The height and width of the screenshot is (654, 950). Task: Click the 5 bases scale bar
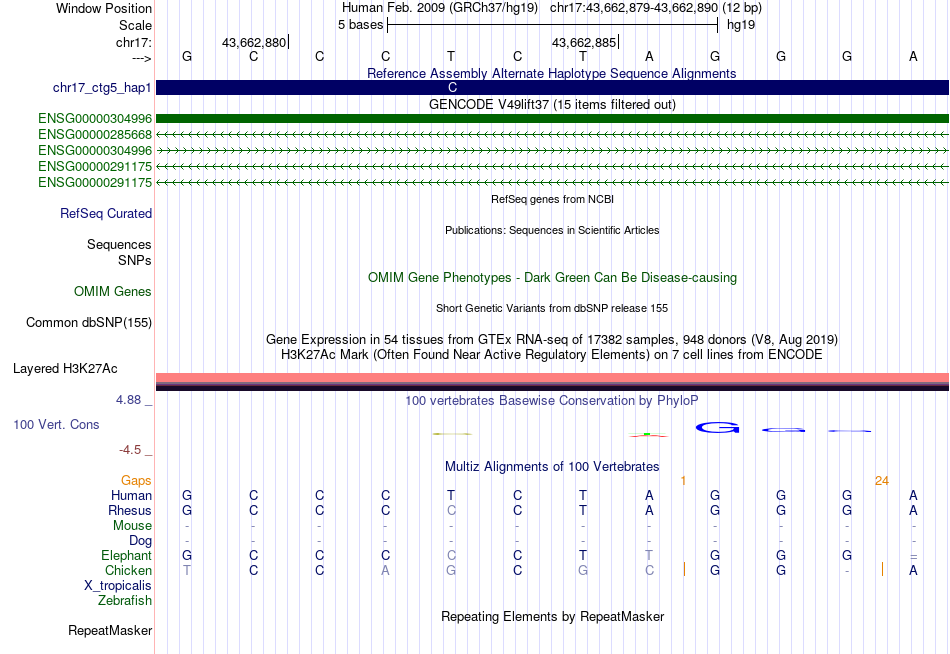pos(553,25)
